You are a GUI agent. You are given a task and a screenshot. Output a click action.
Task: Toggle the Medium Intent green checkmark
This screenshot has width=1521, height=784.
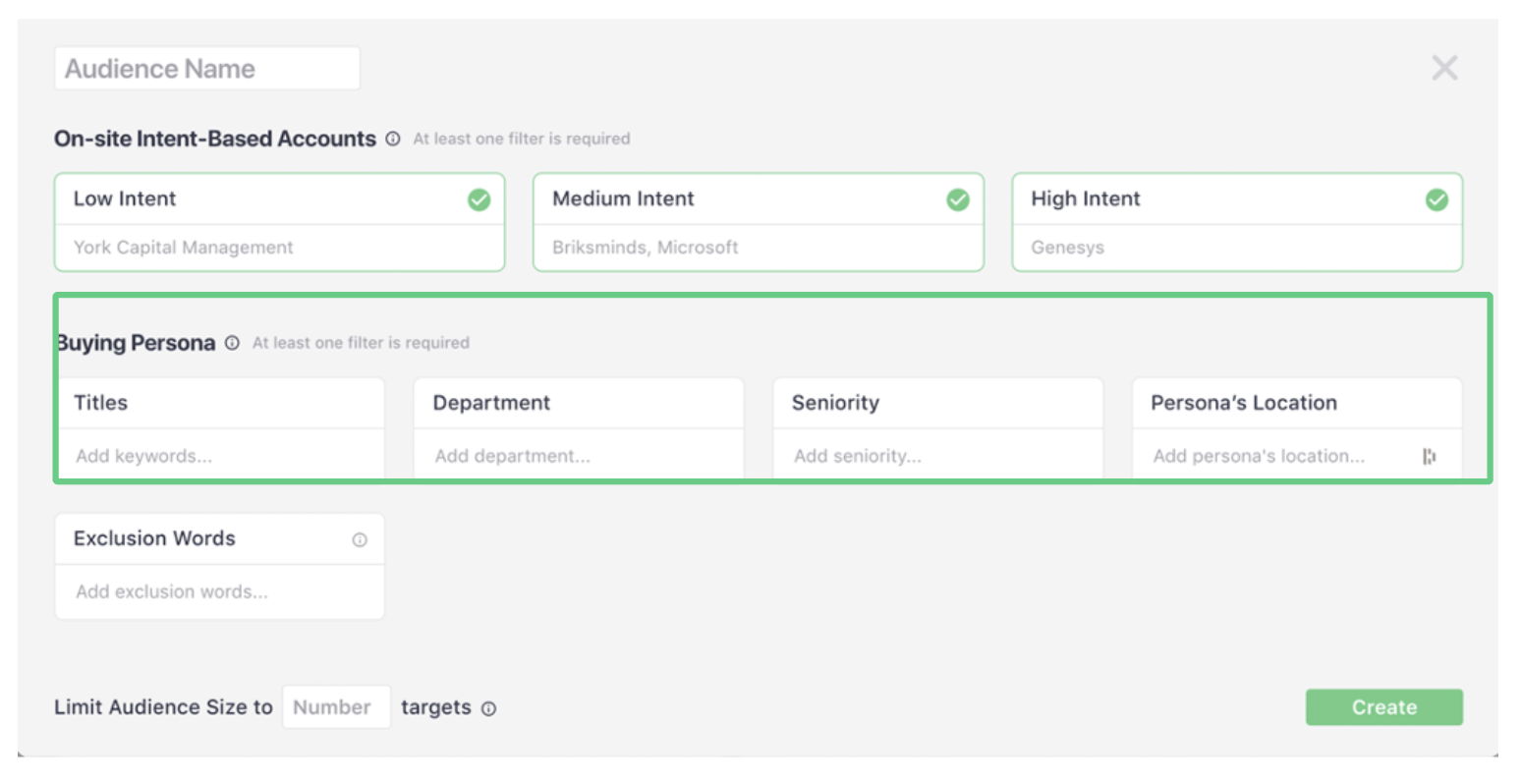[957, 199]
